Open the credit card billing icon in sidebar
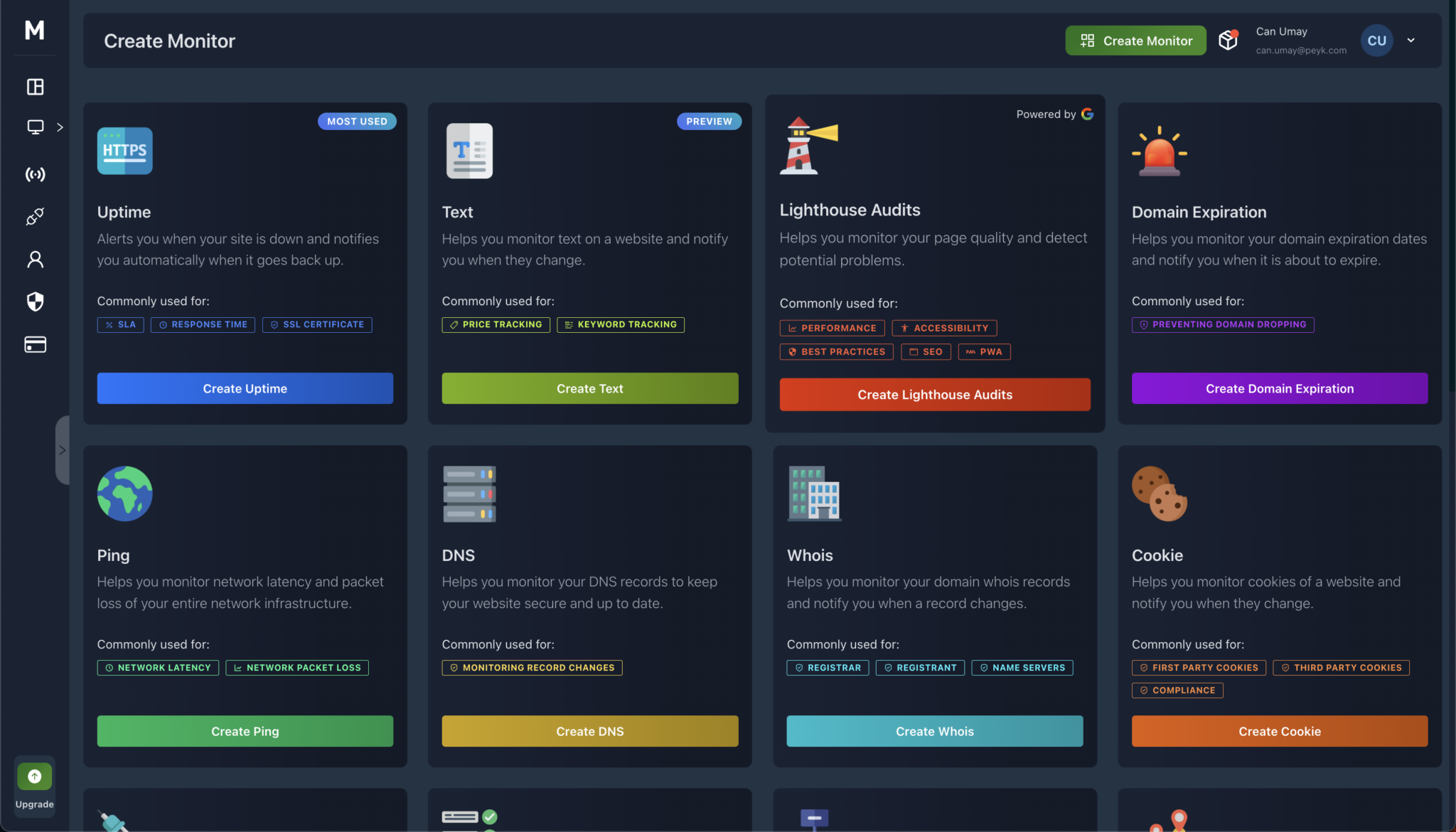 pos(35,345)
